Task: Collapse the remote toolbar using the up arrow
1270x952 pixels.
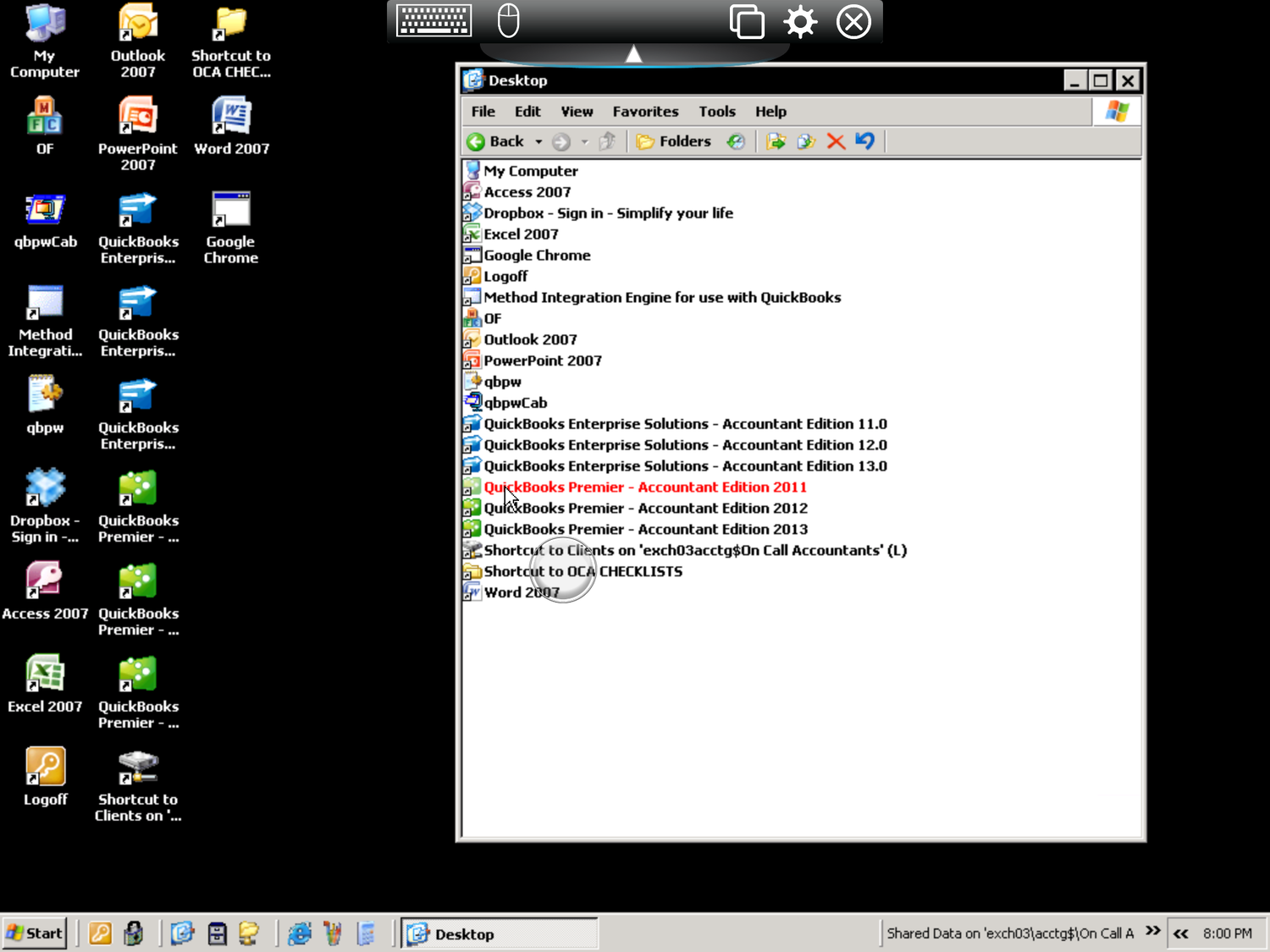Action: (633, 54)
